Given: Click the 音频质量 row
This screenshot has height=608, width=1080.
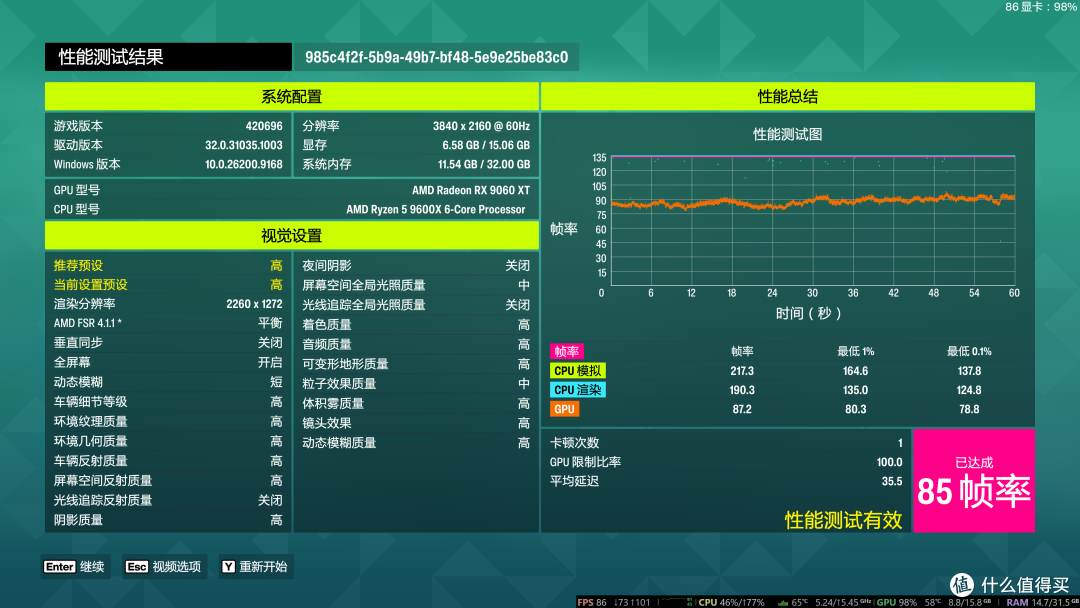Looking at the screenshot, I should (416, 344).
